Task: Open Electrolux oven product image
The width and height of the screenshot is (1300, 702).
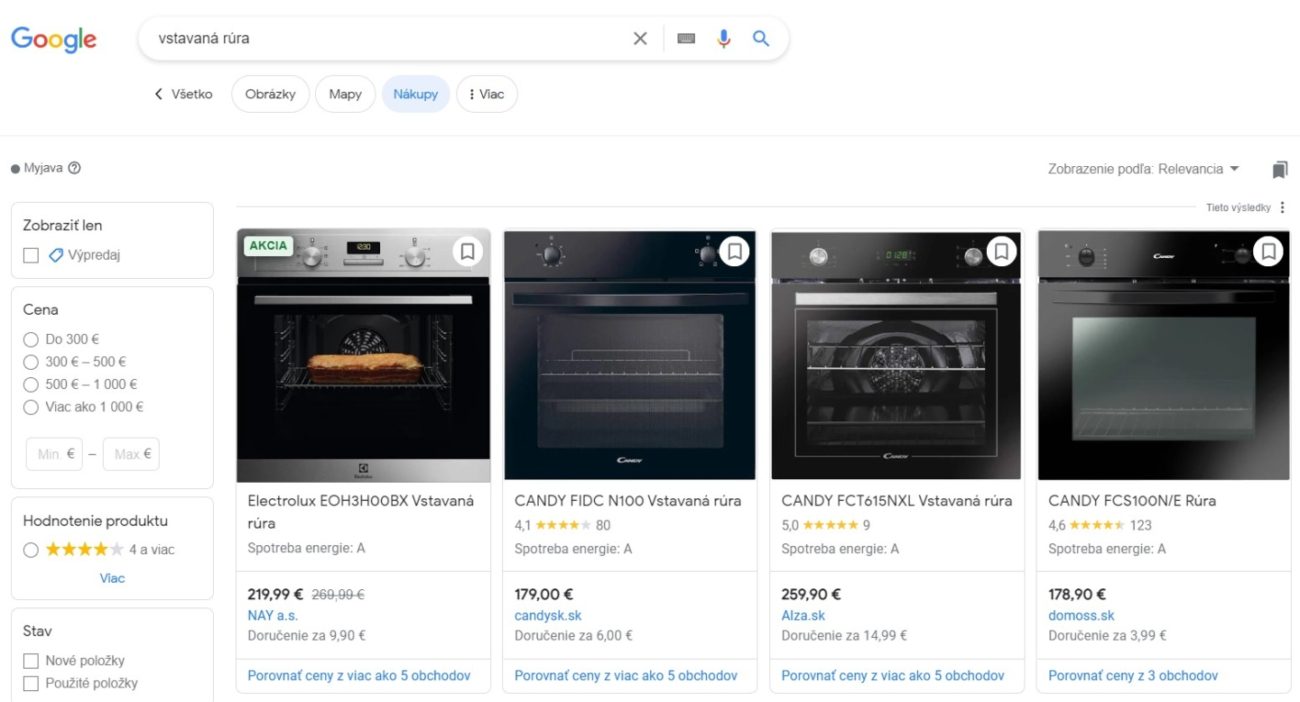Action: 364,356
